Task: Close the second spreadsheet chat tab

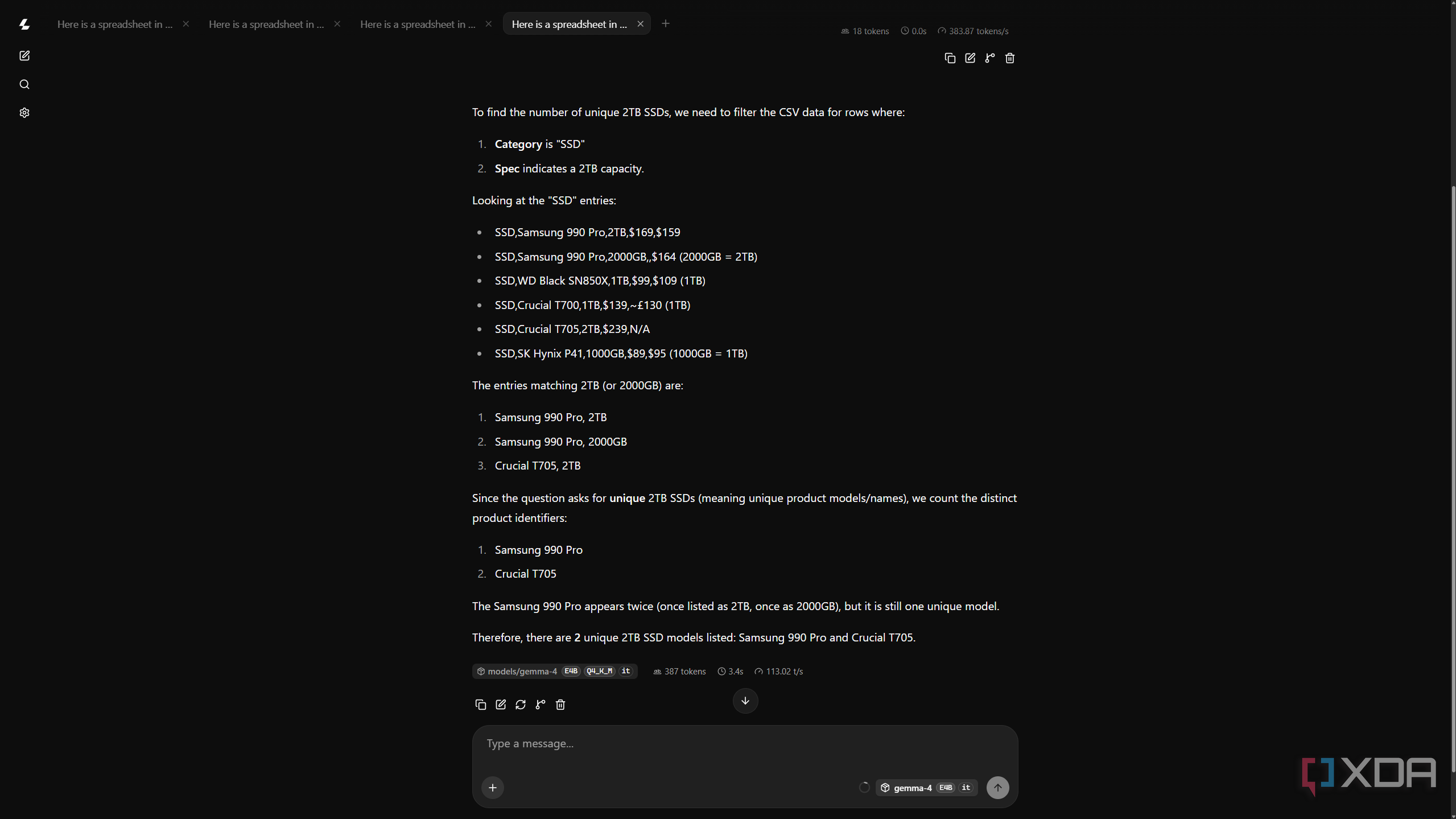Action: (337, 24)
